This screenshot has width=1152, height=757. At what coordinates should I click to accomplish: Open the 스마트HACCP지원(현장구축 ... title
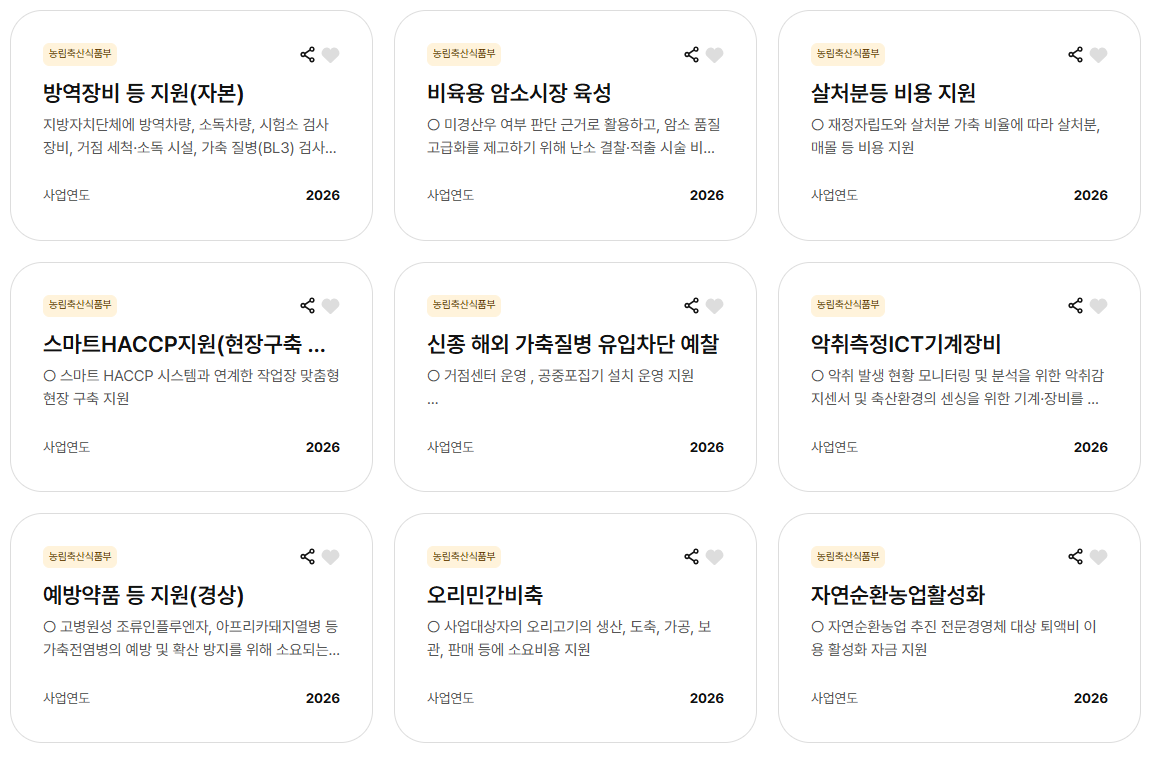point(185,345)
